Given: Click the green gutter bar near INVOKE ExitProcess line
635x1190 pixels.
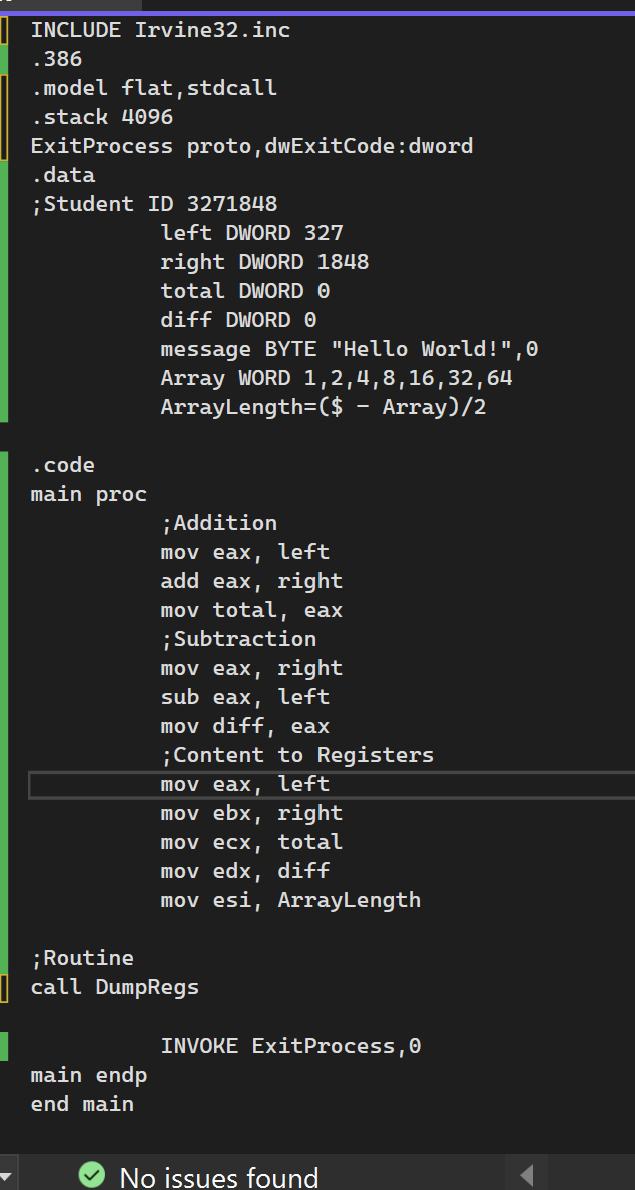Looking at the screenshot, I should [4, 1046].
